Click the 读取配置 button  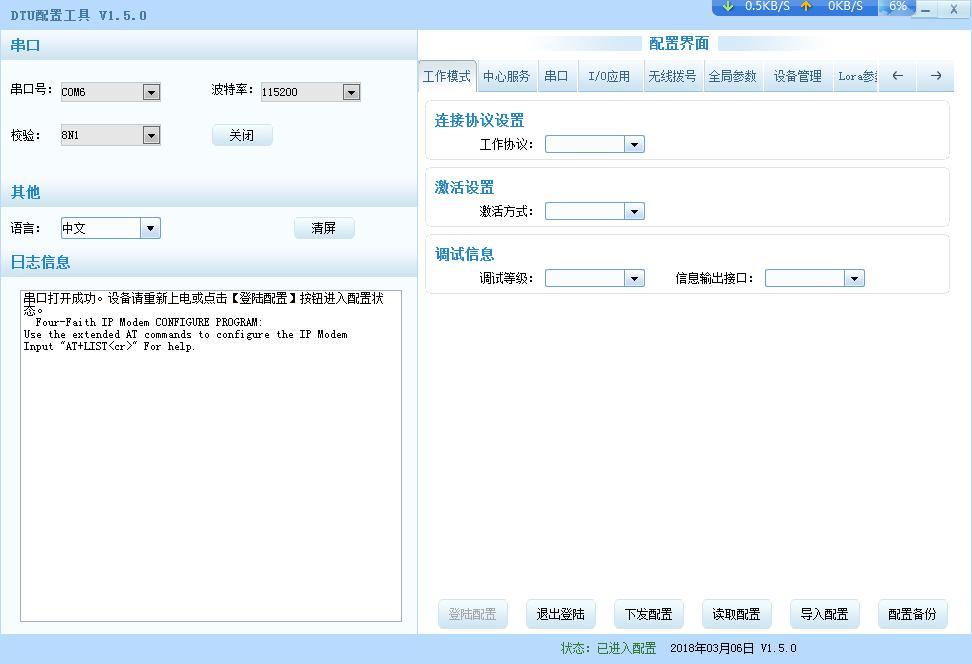736,614
